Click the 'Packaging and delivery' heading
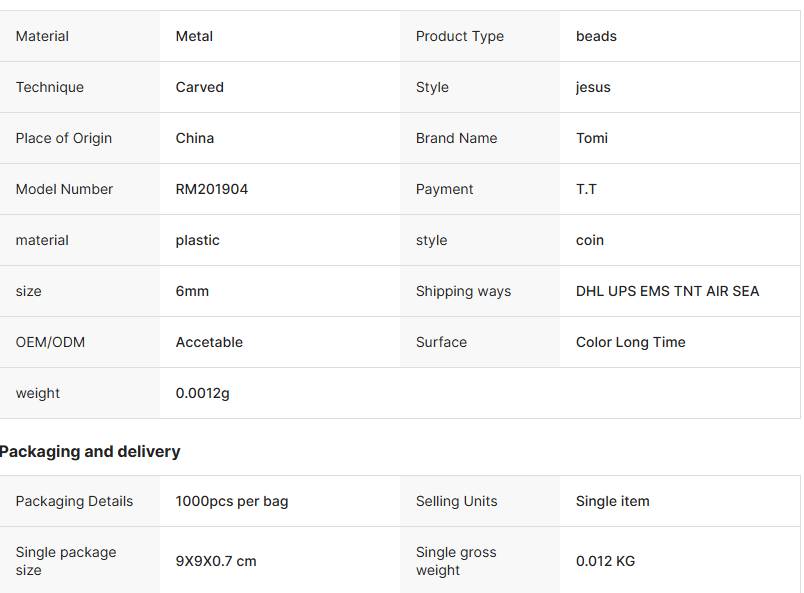 pos(90,452)
